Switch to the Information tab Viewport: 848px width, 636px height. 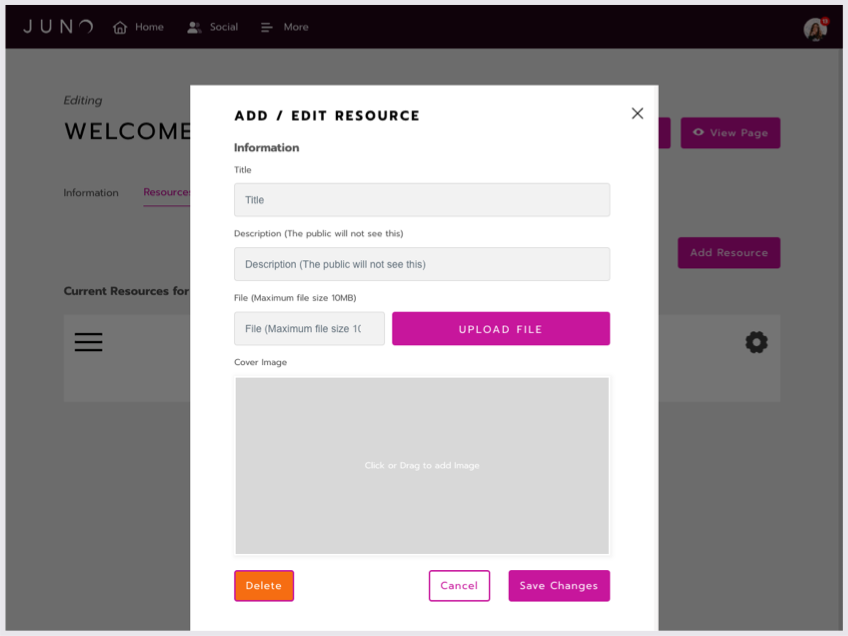(91, 193)
